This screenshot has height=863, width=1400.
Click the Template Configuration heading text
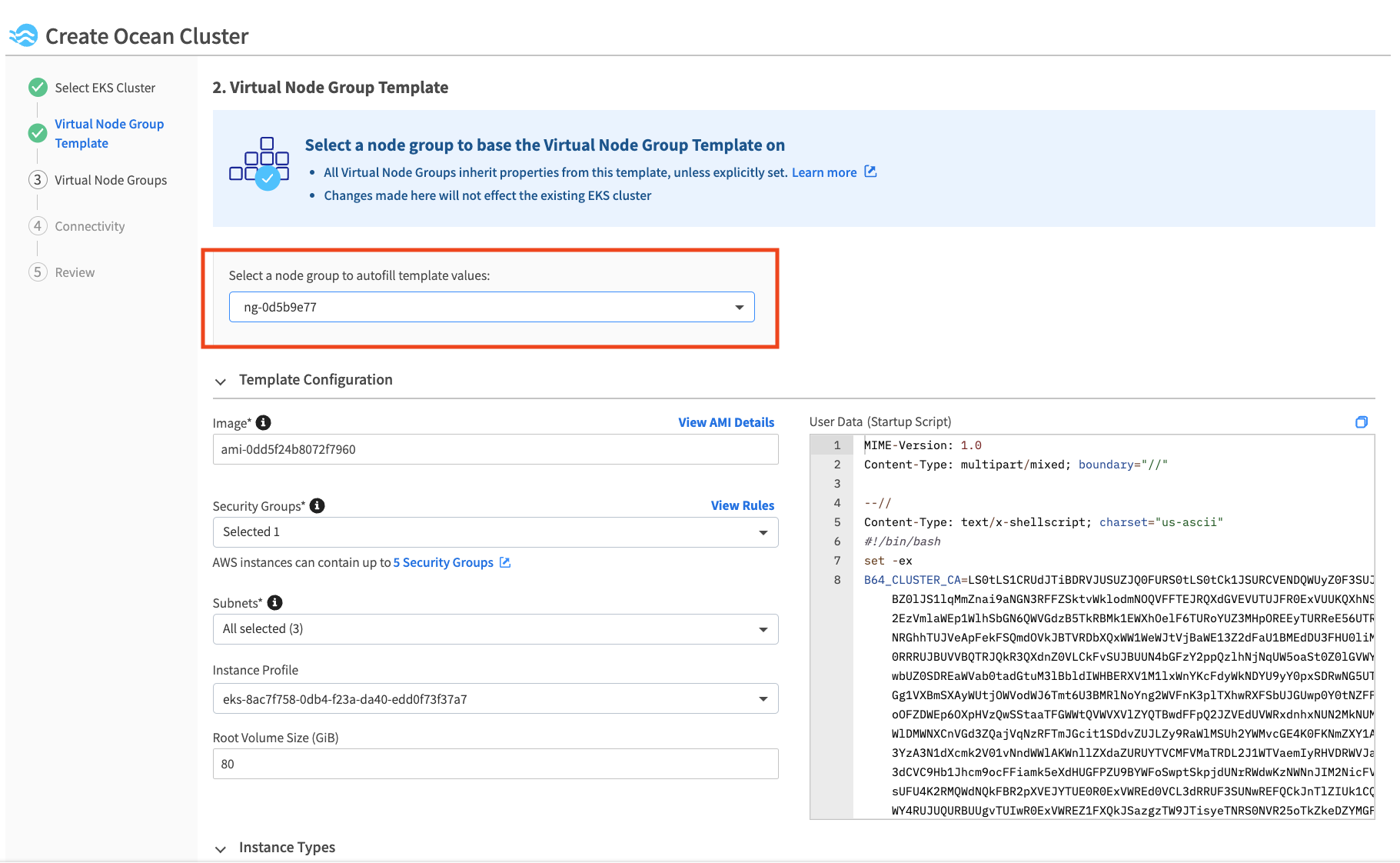click(x=315, y=379)
